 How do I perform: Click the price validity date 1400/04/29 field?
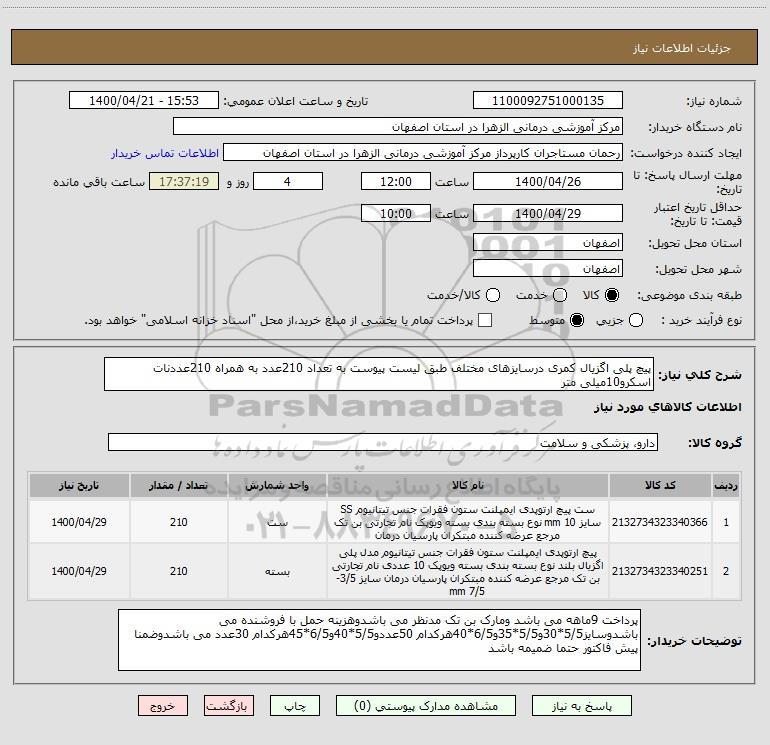(548, 214)
